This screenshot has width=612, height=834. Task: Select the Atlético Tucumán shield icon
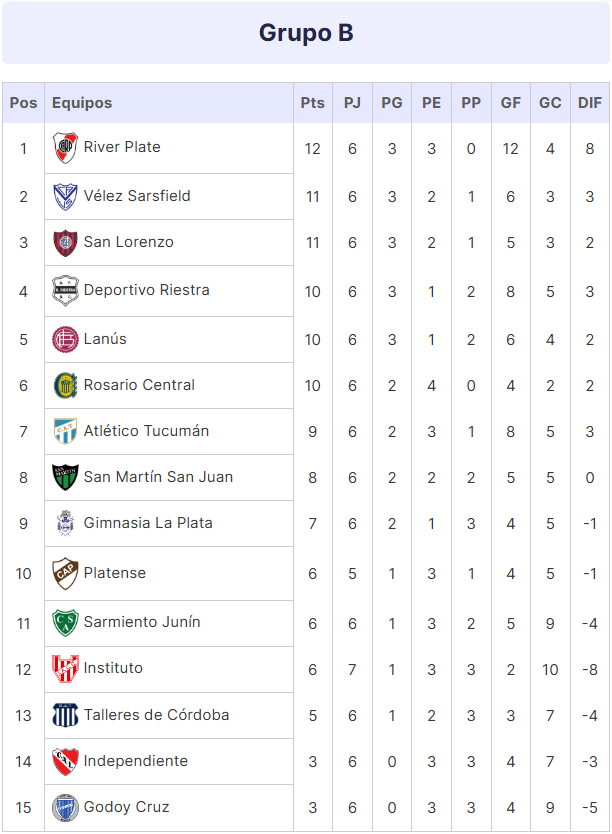[65, 431]
